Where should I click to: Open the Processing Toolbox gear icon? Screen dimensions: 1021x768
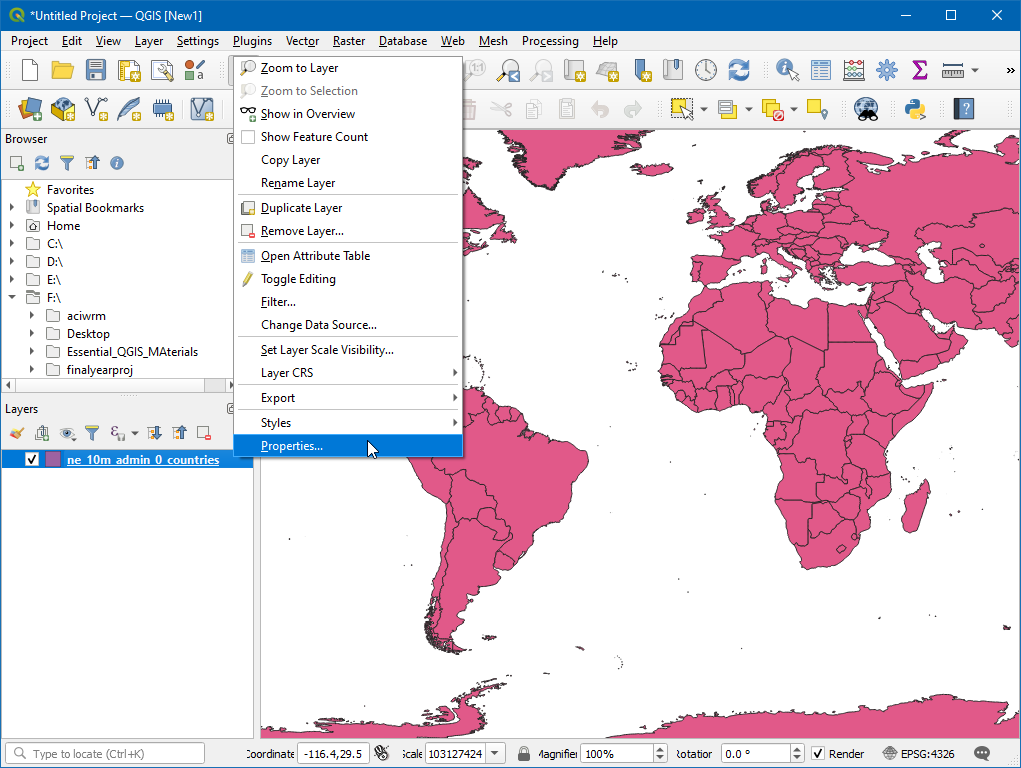click(886, 70)
